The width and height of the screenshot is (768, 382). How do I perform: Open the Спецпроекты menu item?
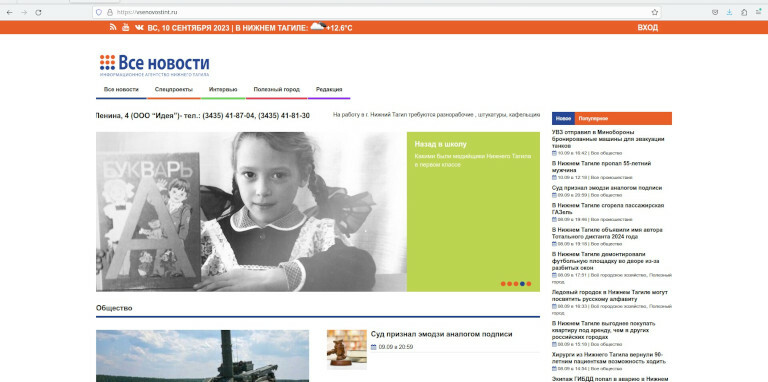173,90
